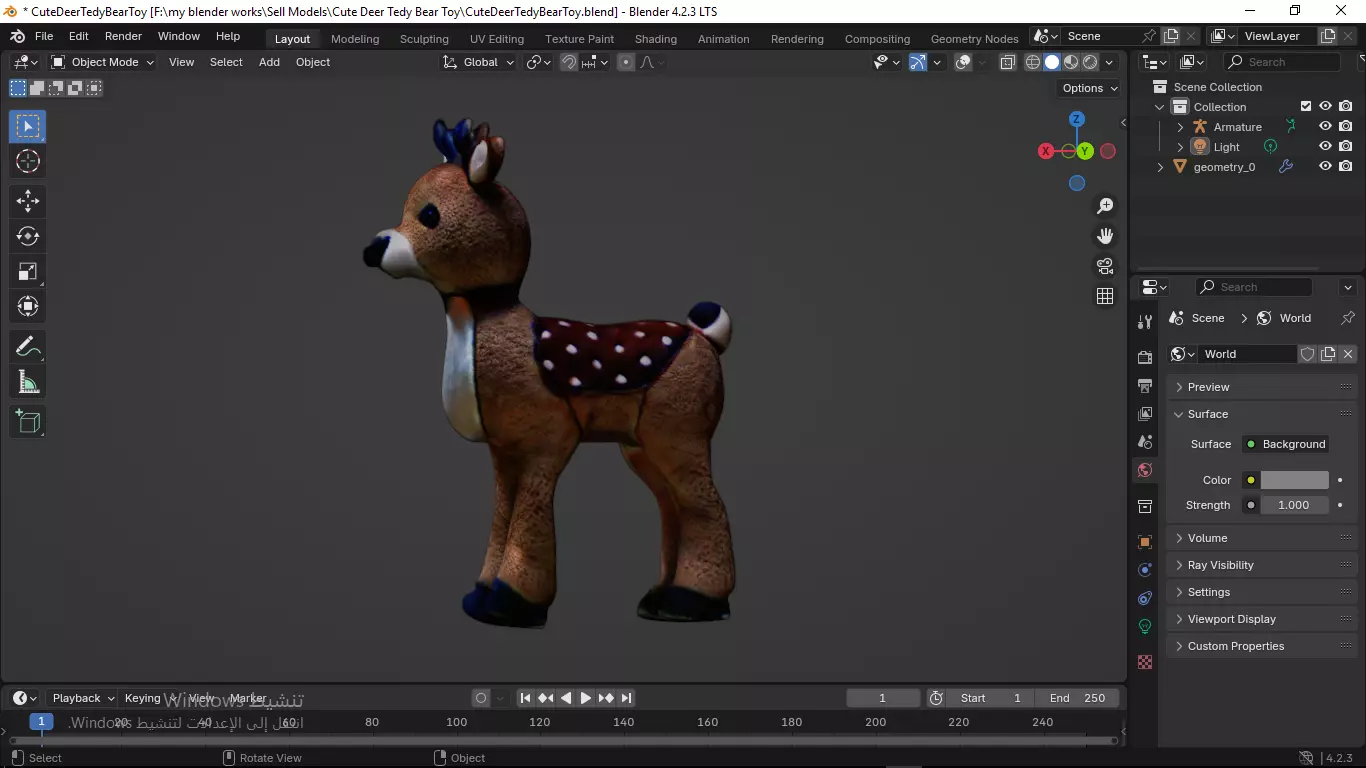The width and height of the screenshot is (1366, 768).
Task: Toggle X-ray display
Action: point(1007,62)
